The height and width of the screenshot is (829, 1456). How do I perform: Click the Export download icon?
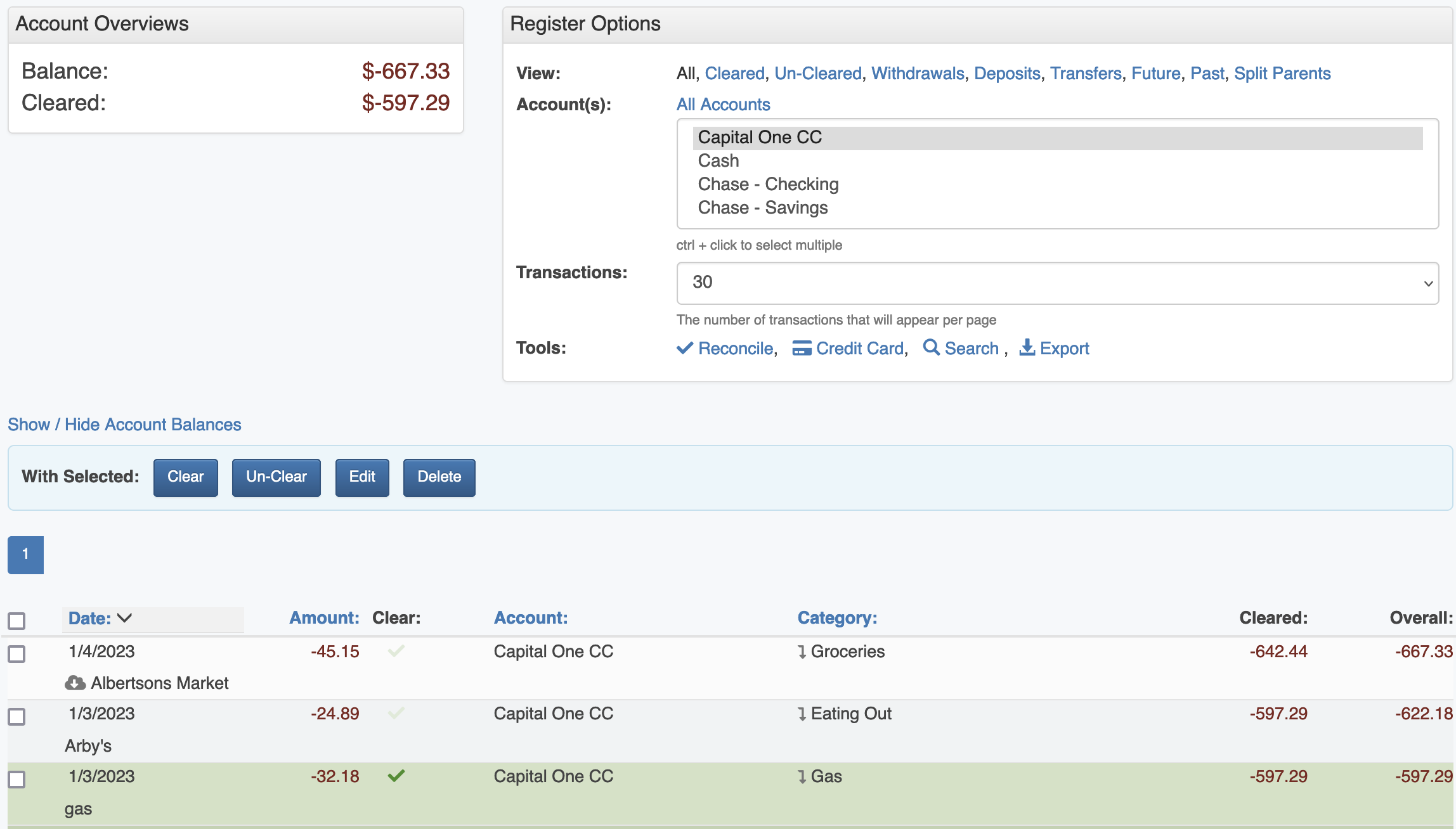(1027, 347)
